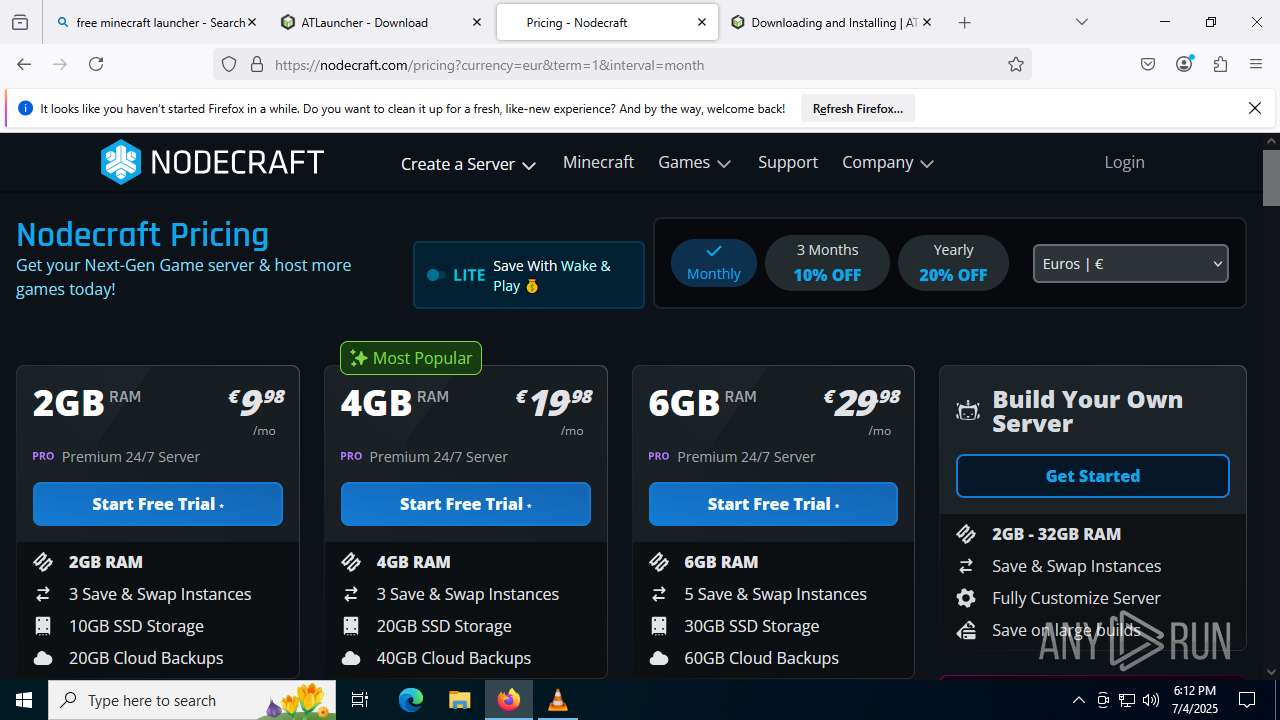Open the Euros currency dropdown

(x=1130, y=264)
